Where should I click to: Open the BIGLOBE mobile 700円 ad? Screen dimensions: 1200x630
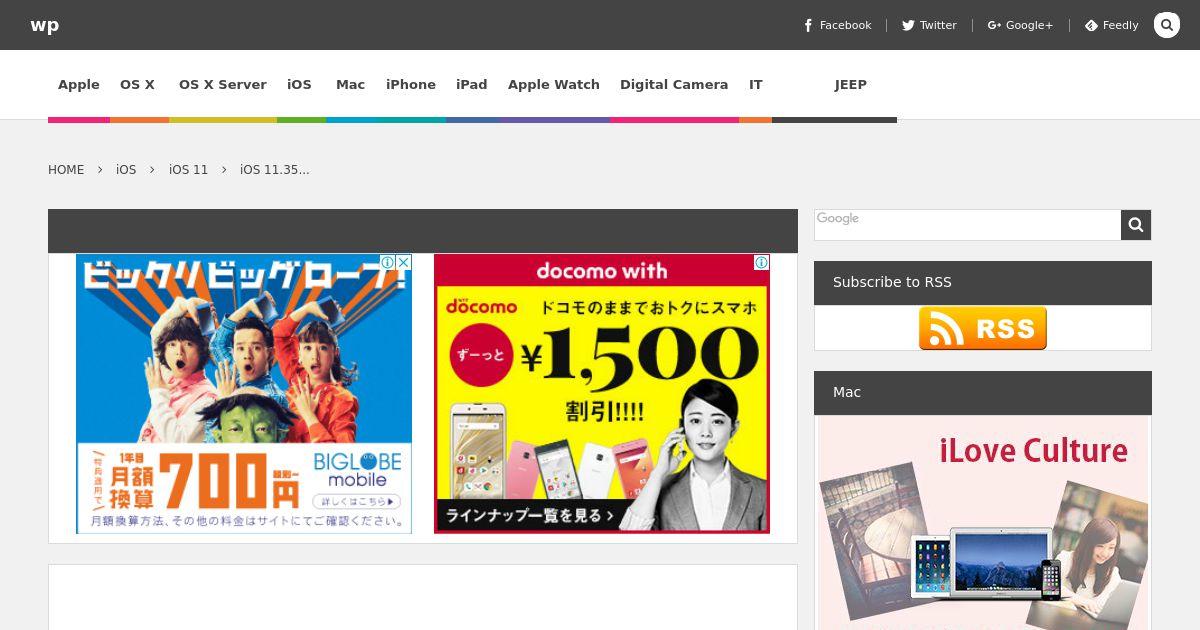244,394
